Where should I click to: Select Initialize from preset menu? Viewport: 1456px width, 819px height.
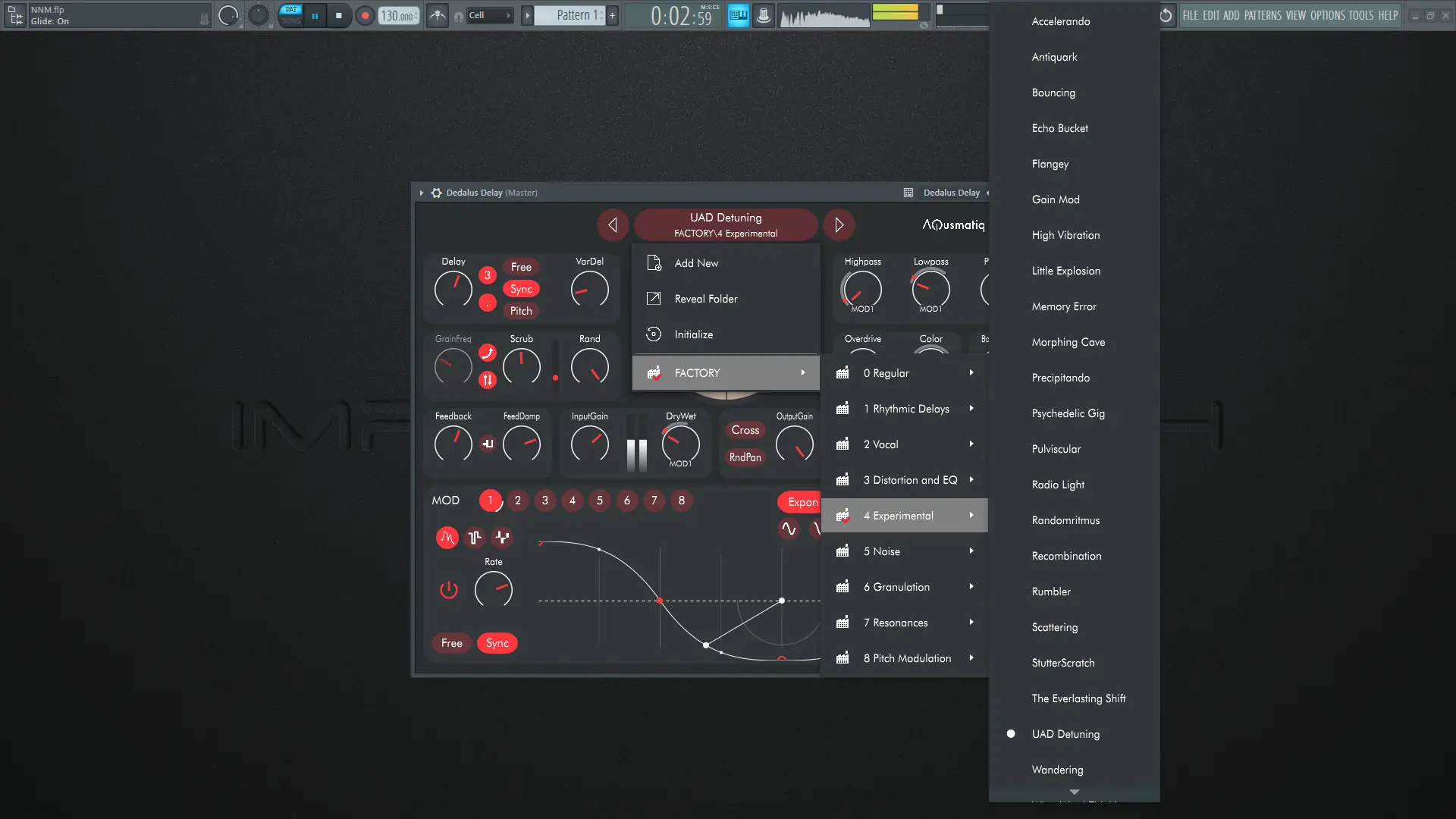click(x=693, y=334)
